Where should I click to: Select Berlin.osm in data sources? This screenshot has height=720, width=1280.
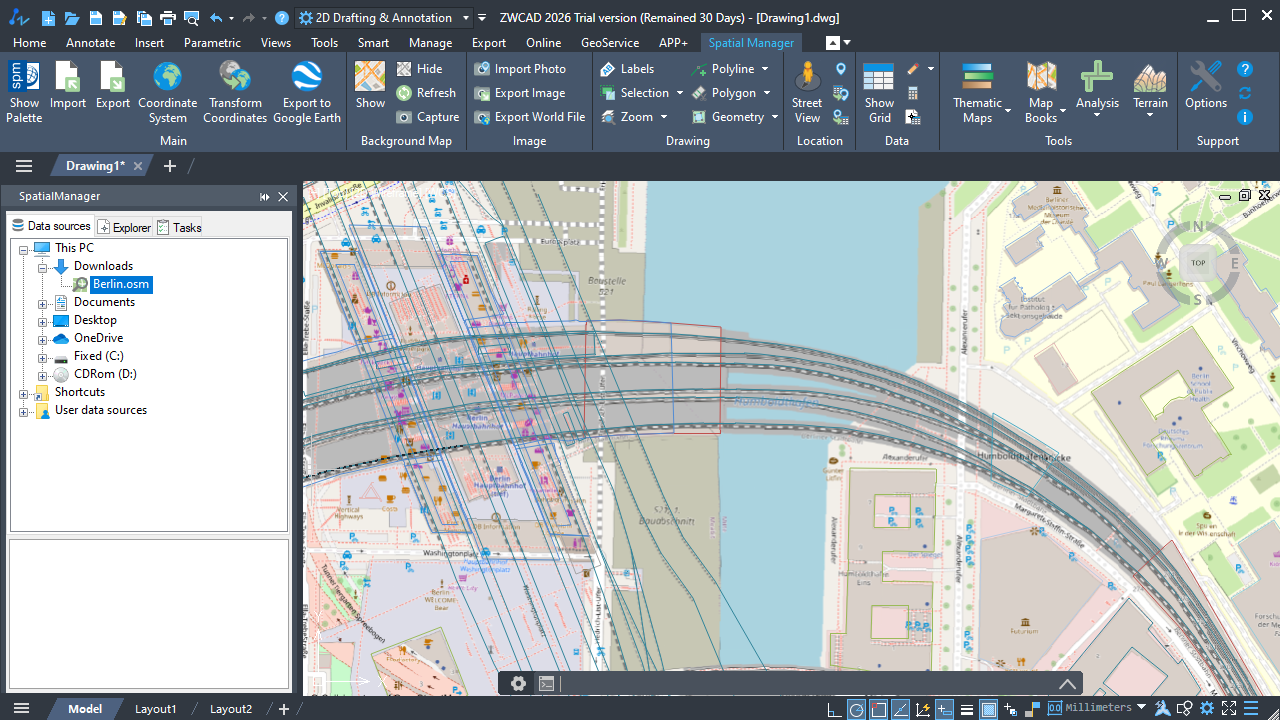pyautogui.click(x=120, y=284)
